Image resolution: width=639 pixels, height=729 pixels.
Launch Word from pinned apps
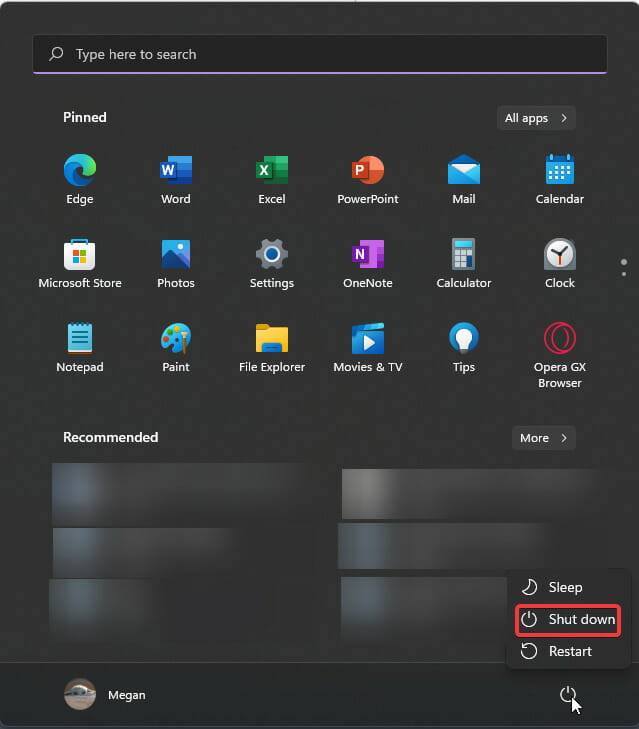point(176,172)
